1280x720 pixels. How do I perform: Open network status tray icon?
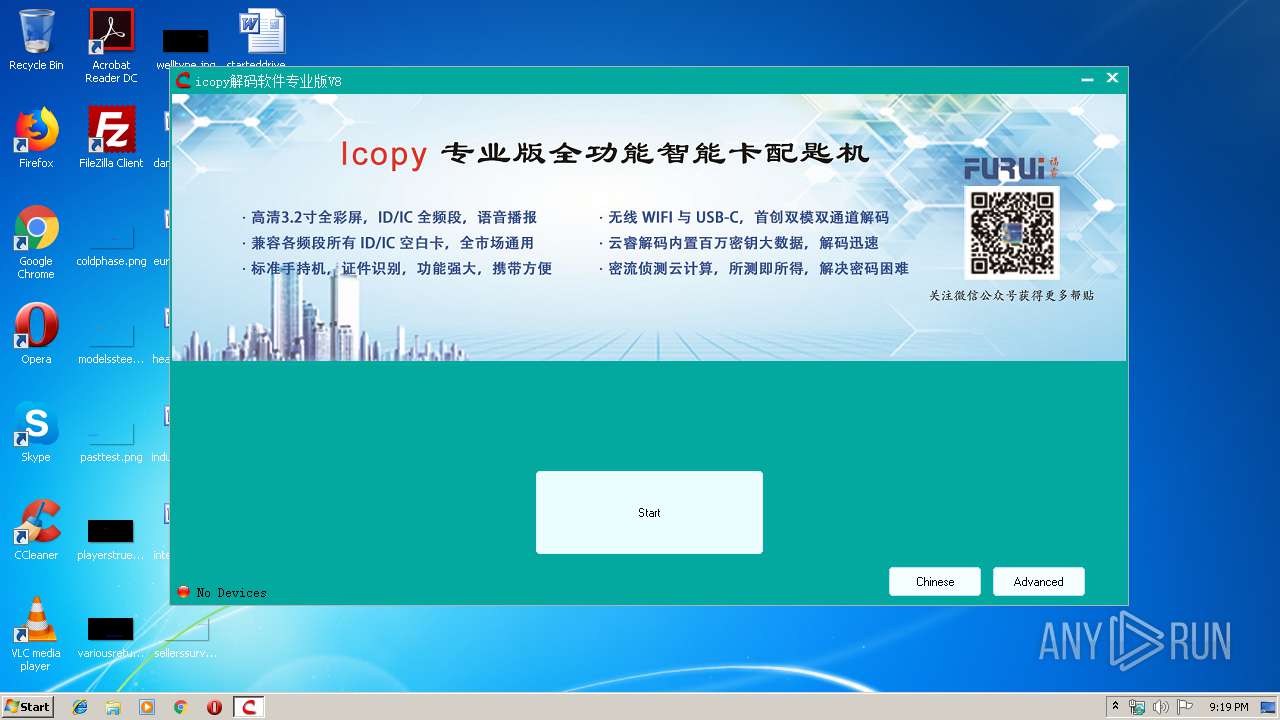pyautogui.click(x=1137, y=707)
